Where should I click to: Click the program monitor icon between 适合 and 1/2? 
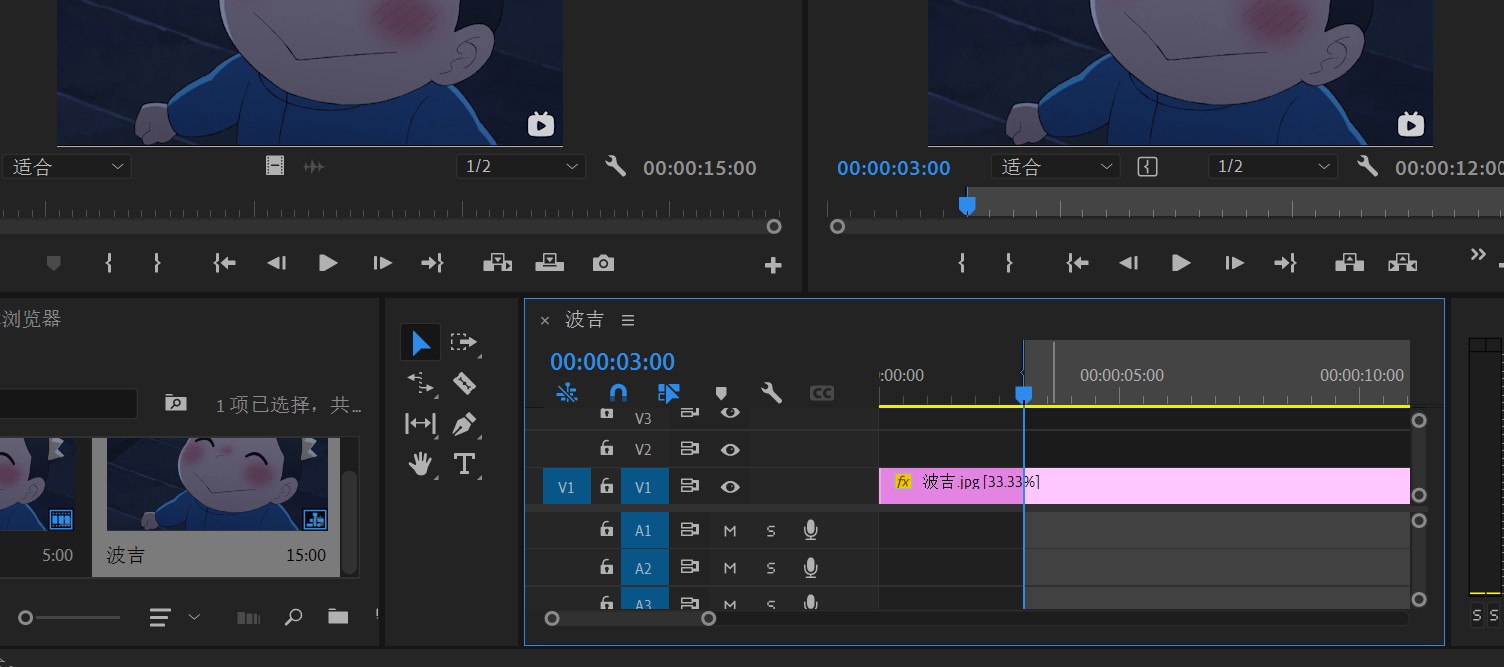coord(1148,167)
